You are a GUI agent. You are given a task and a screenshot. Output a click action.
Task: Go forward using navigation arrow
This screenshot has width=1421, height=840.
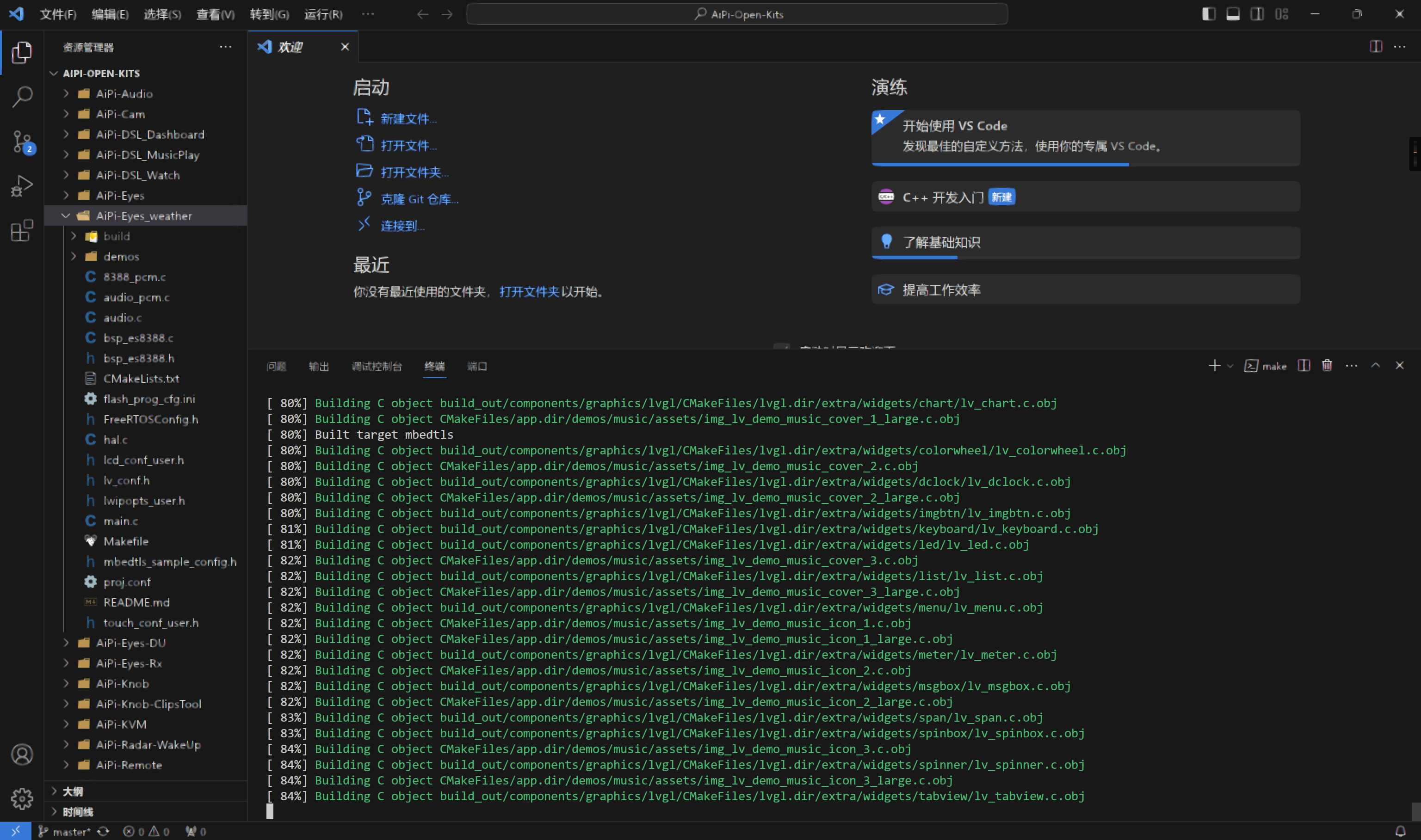click(x=447, y=14)
